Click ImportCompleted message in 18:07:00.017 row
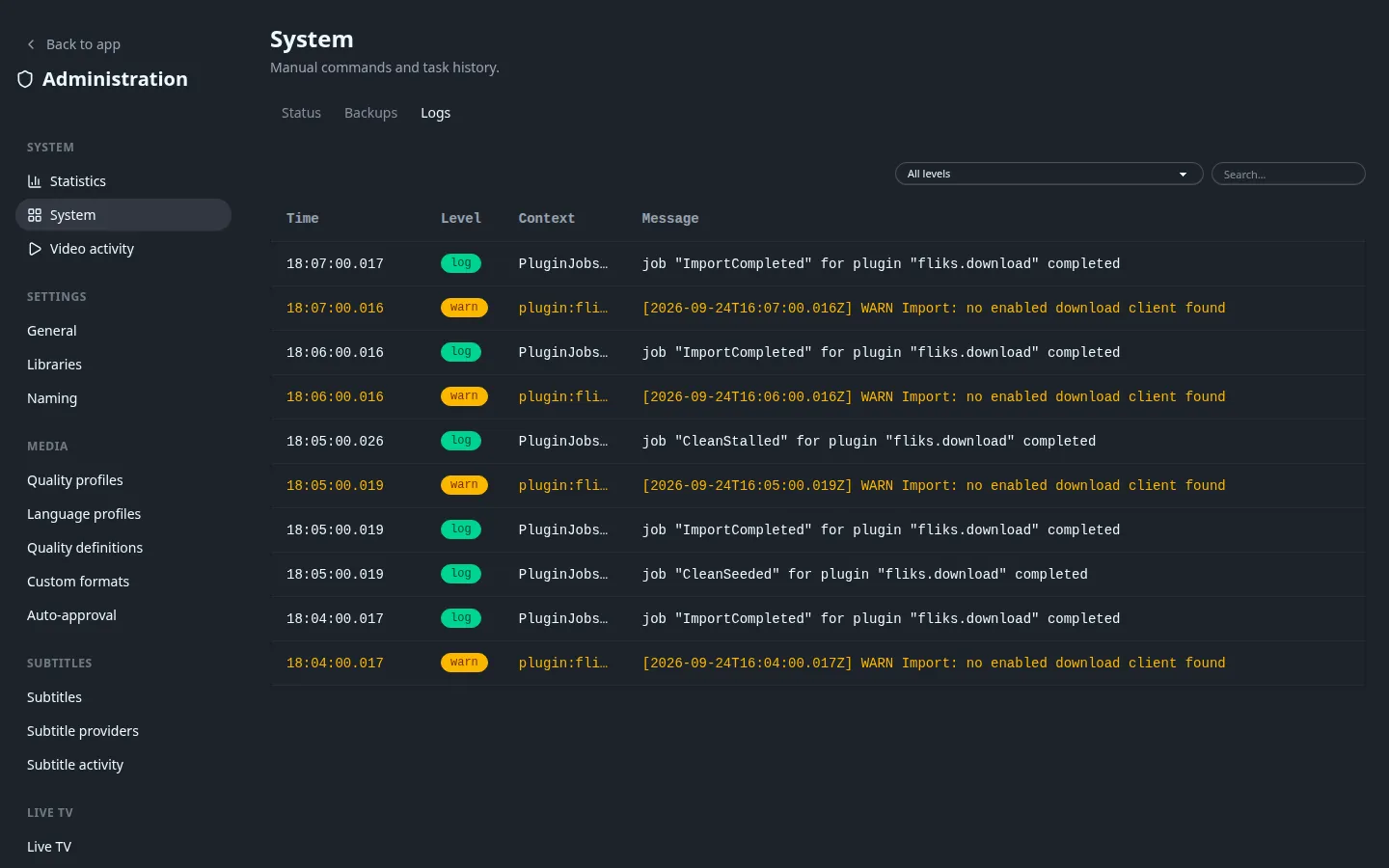 [x=882, y=263]
